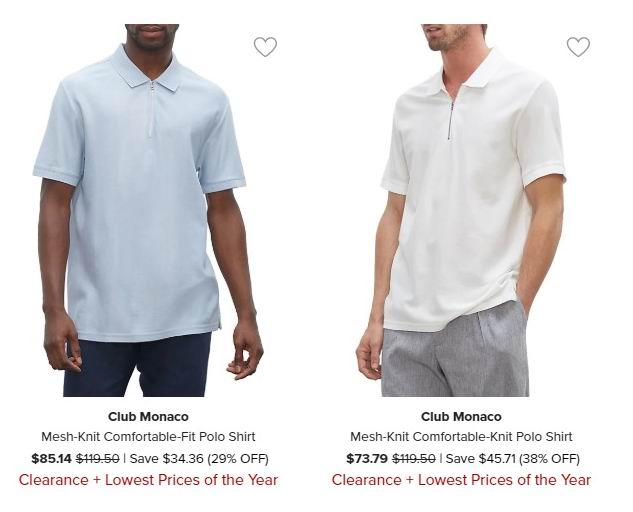The width and height of the screenshot is (633, 512).
Task: Click the gray trousers in white polo photo
Action: pos(456,355)
